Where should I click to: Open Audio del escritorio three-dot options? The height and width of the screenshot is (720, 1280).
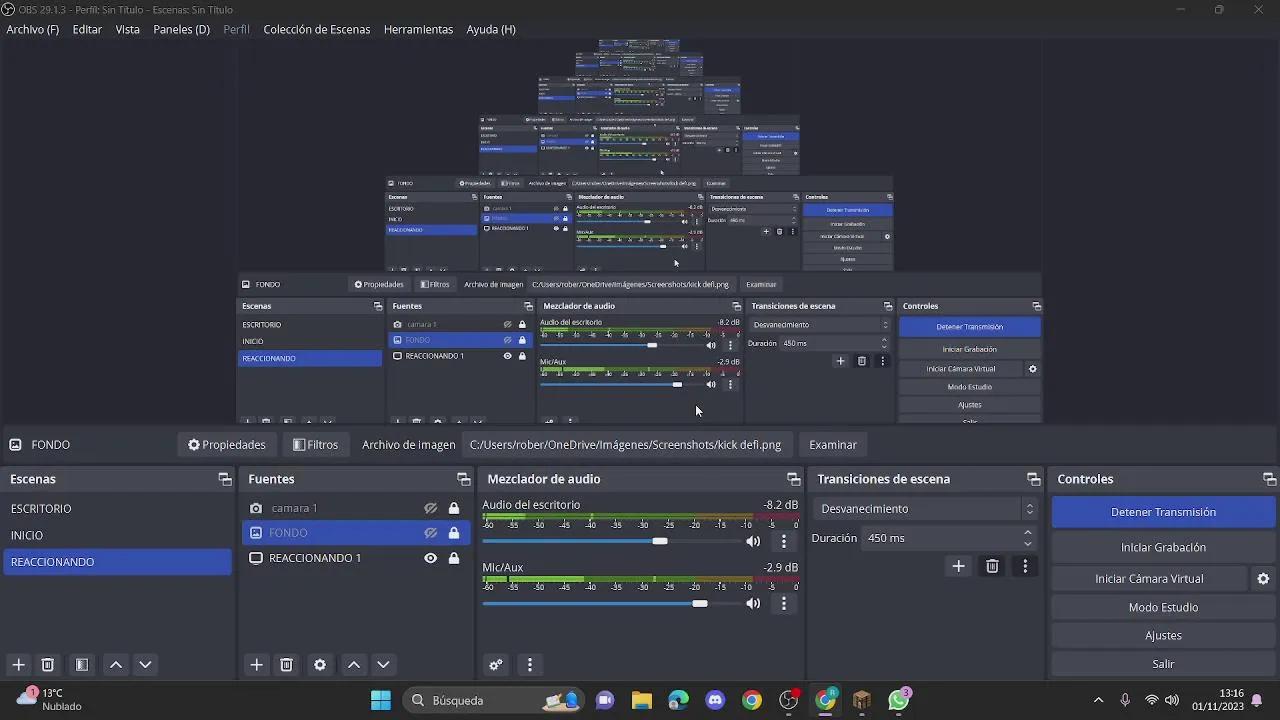coord(783,541)
